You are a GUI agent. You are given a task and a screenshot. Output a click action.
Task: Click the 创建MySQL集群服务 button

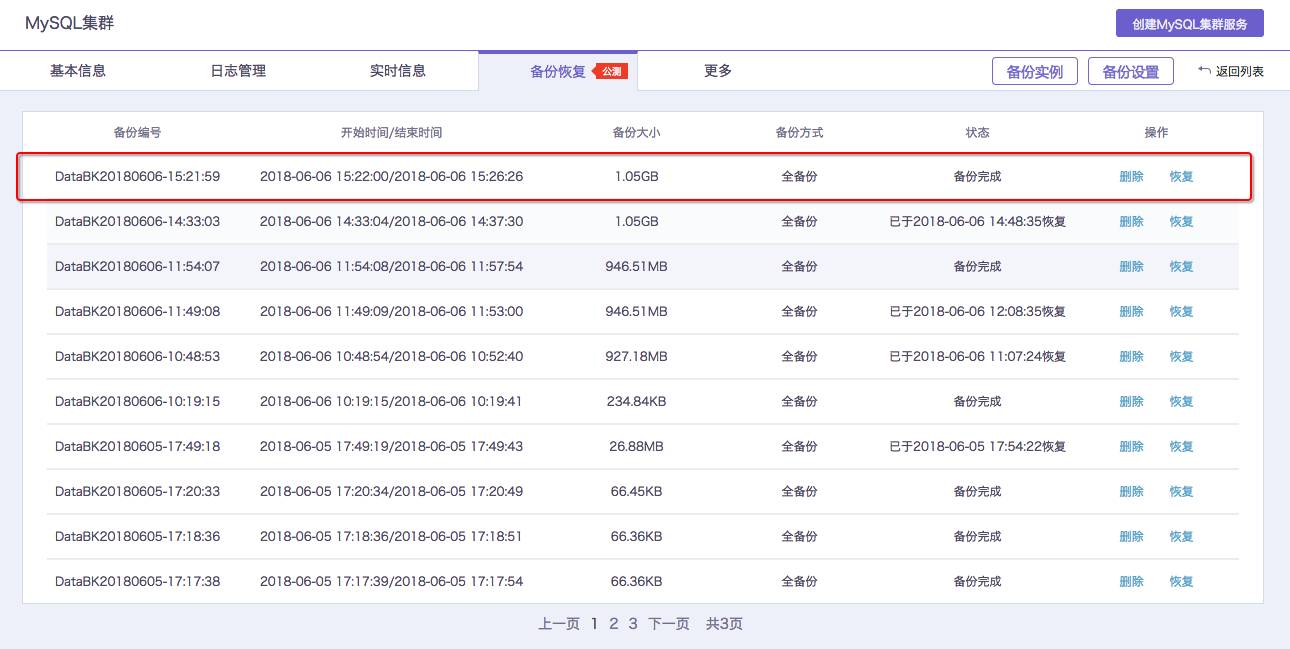1190,23
